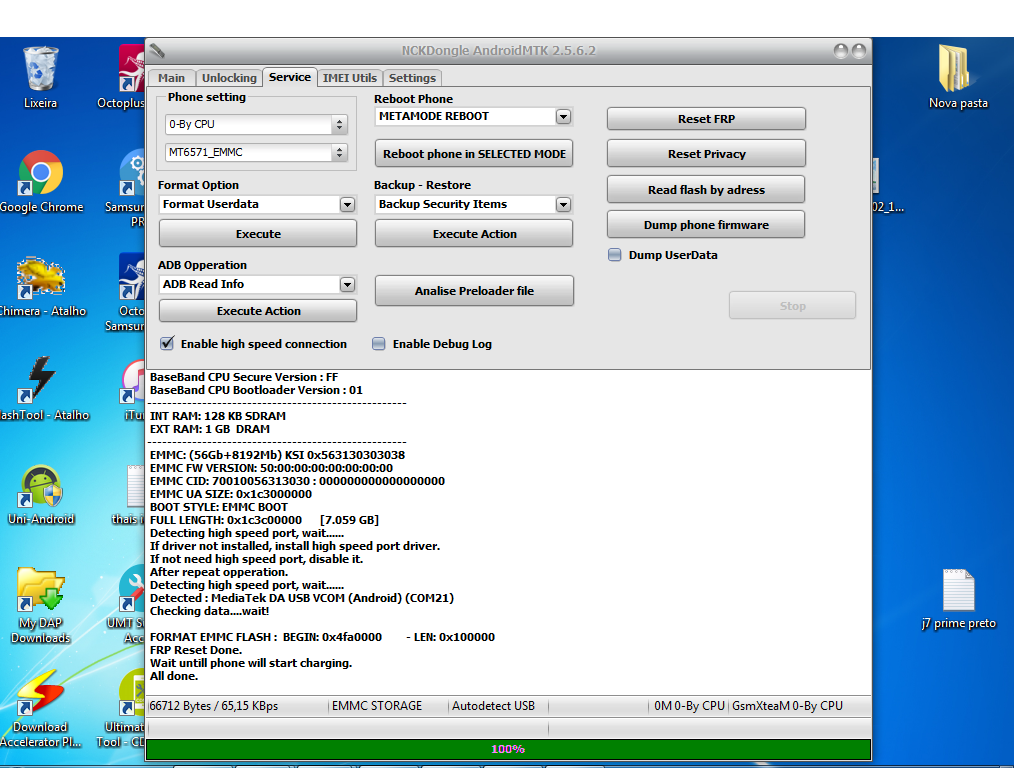The height and width of the screenshot is (768, 1024).
Task: Click the "BOOT STYLE: EMMC BOOT" log line
Action: [x=219, y=507]
